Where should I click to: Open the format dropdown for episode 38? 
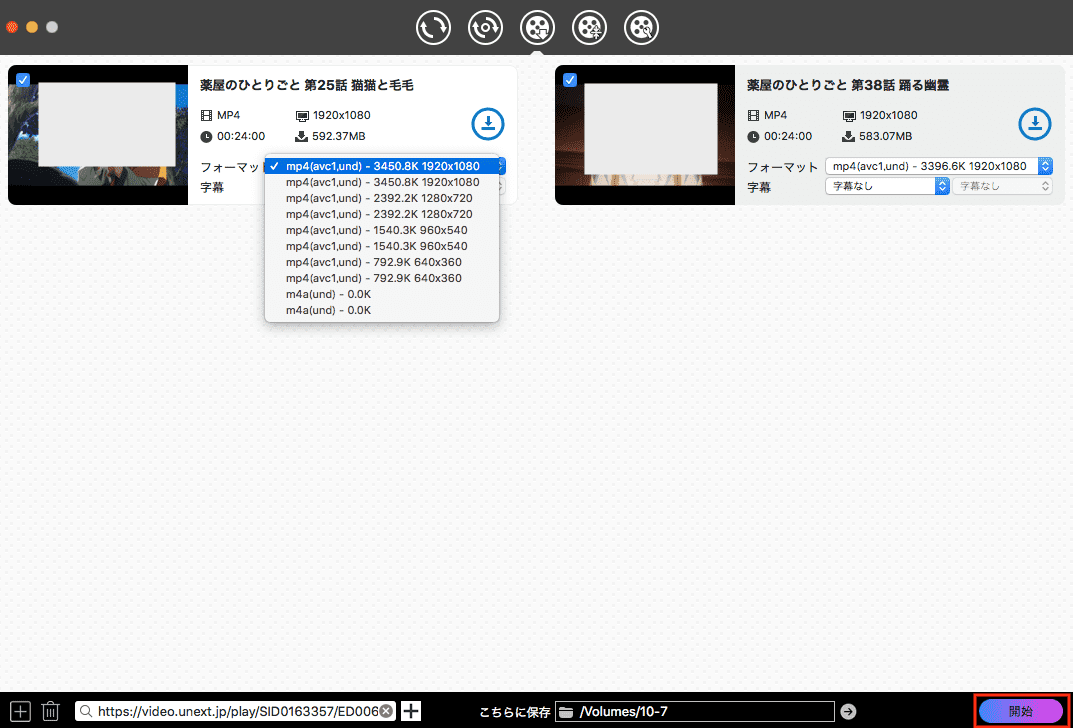[x=938, y=166]
